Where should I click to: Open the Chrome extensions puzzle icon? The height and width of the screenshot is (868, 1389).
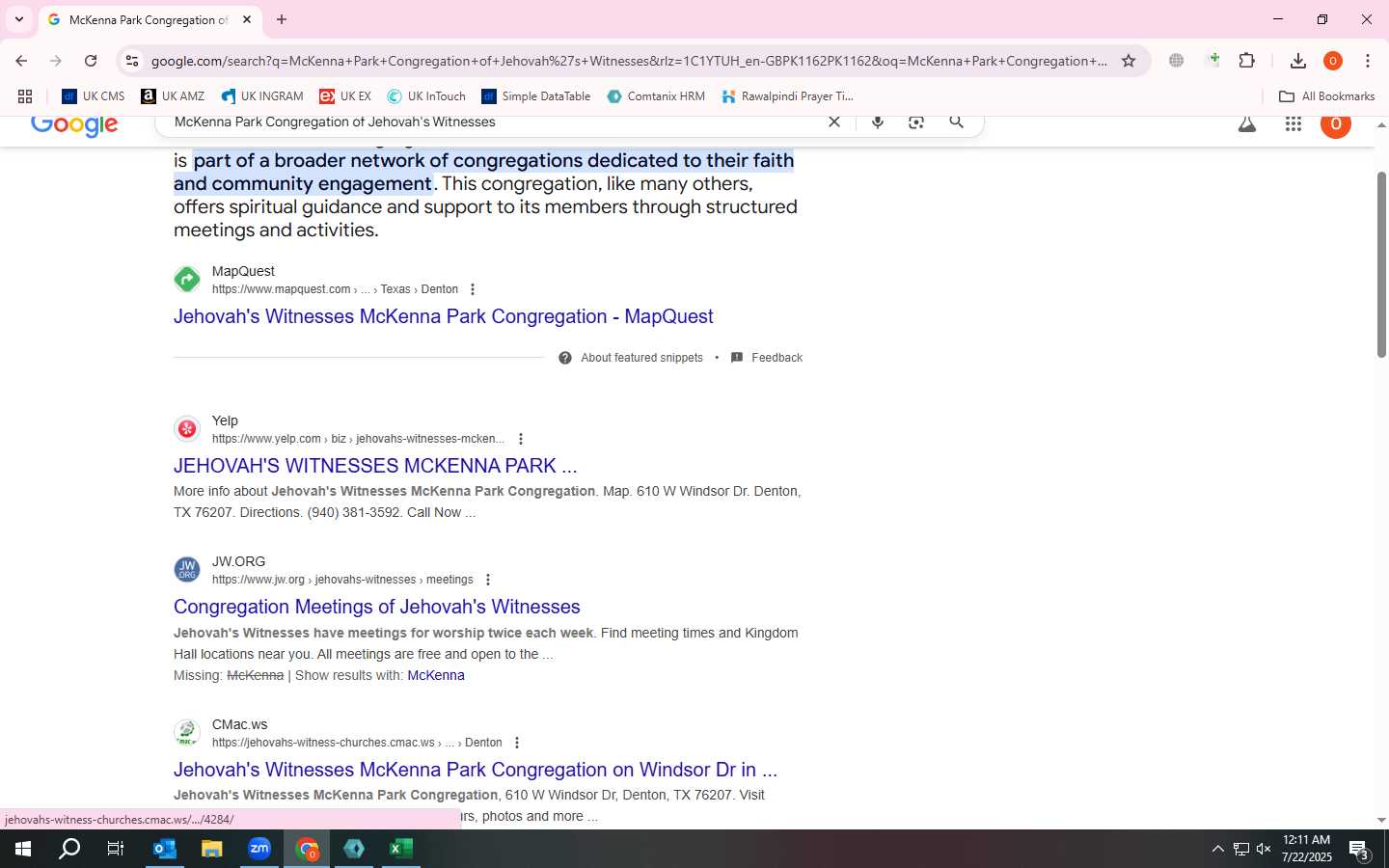click(x=1246, y=61)
